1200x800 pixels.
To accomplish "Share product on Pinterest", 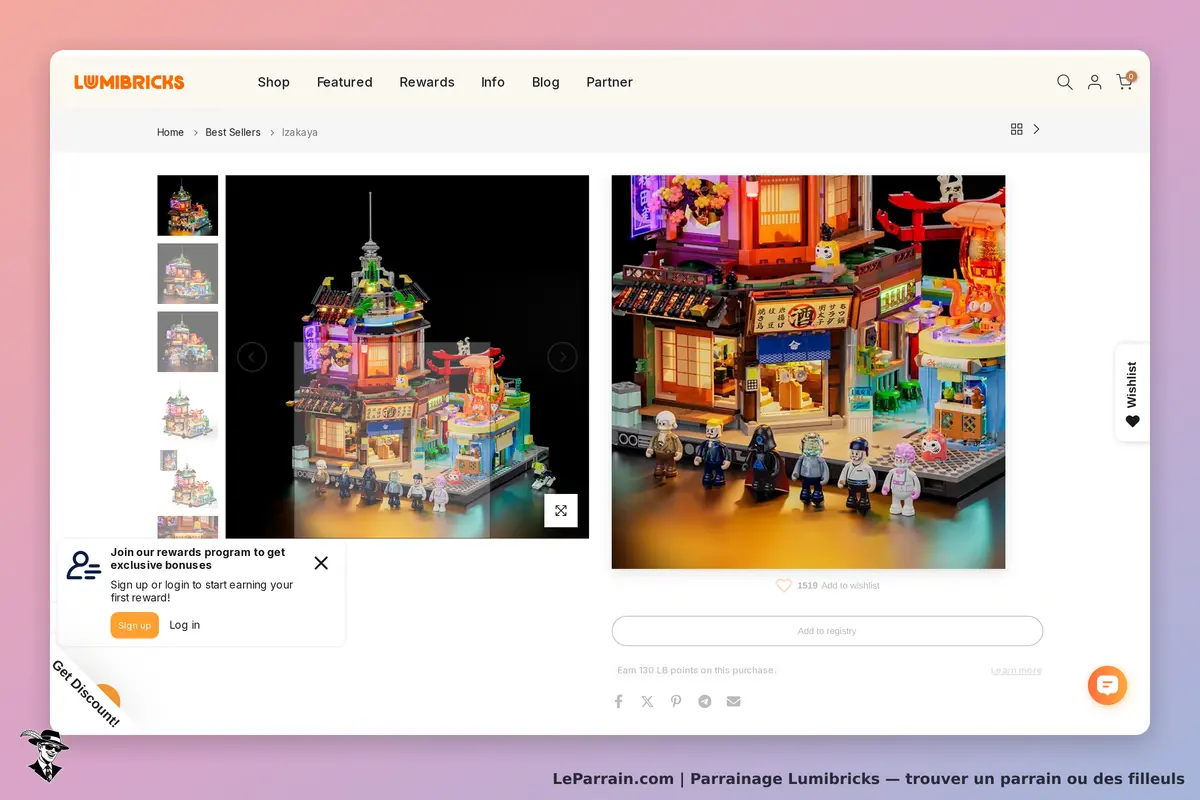I will 676,702.
